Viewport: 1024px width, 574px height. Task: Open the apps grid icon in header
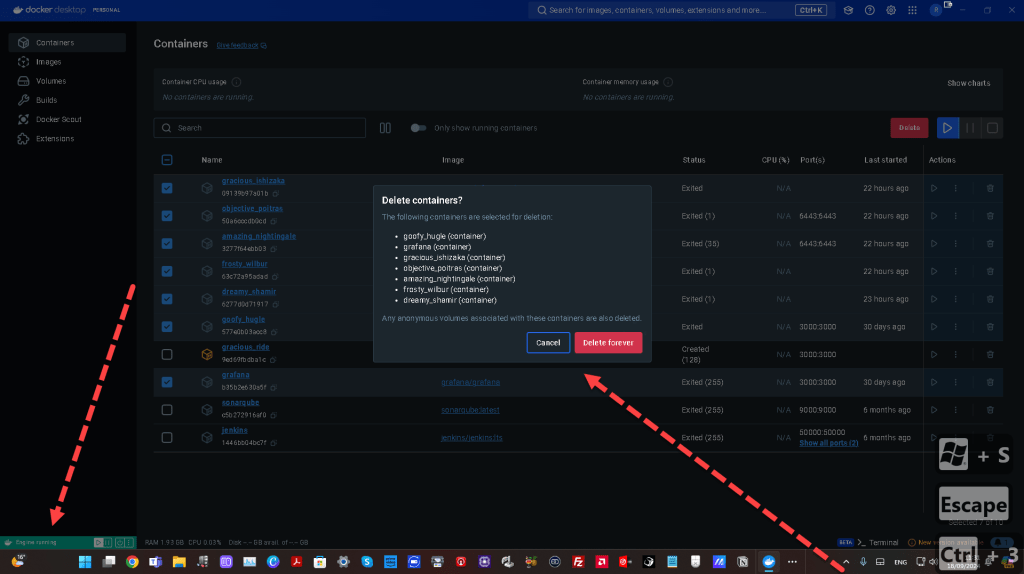(x=912, y=10)
